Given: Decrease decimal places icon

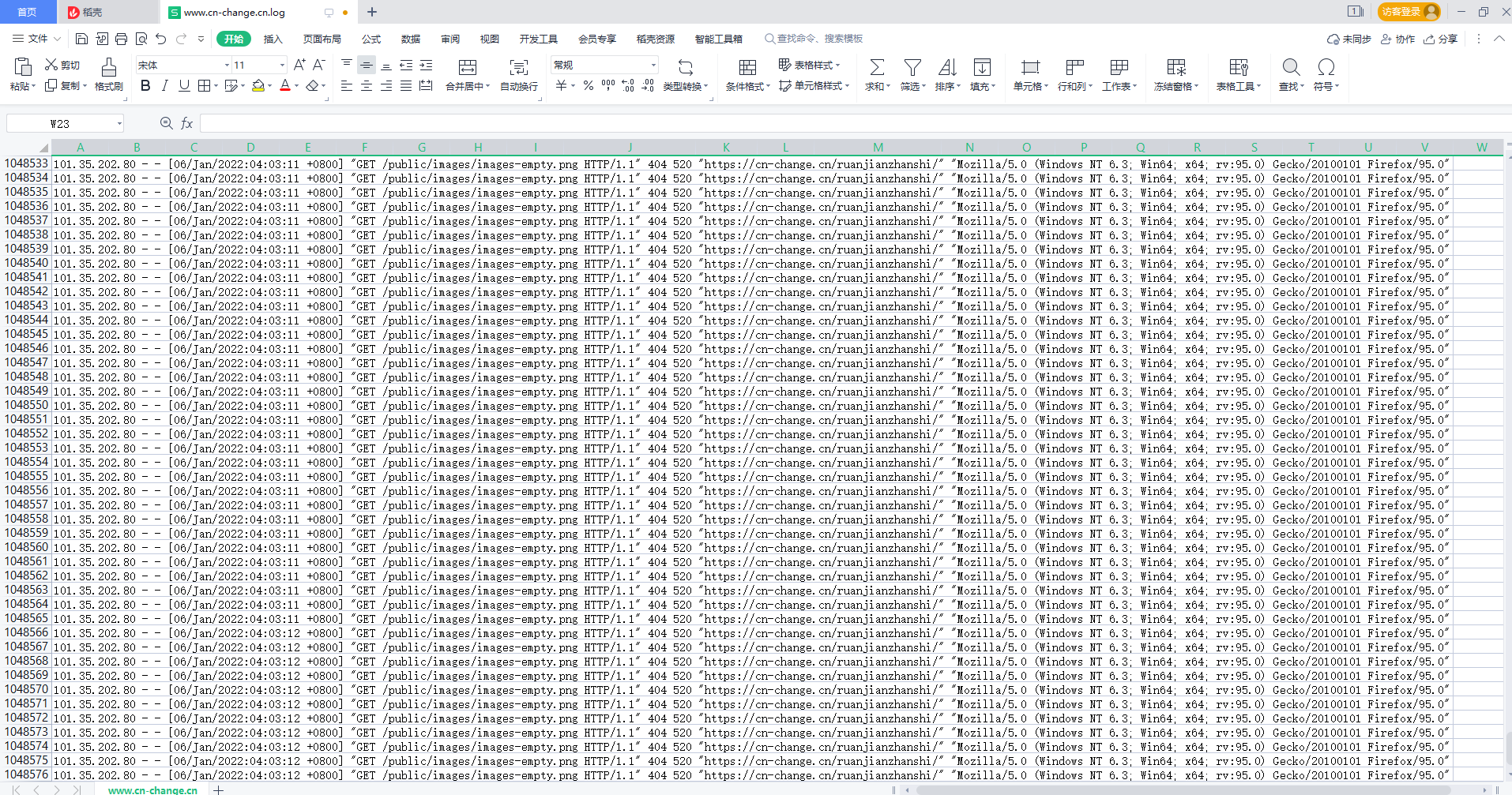Looking at the screenshot, I should coord(648,85).
